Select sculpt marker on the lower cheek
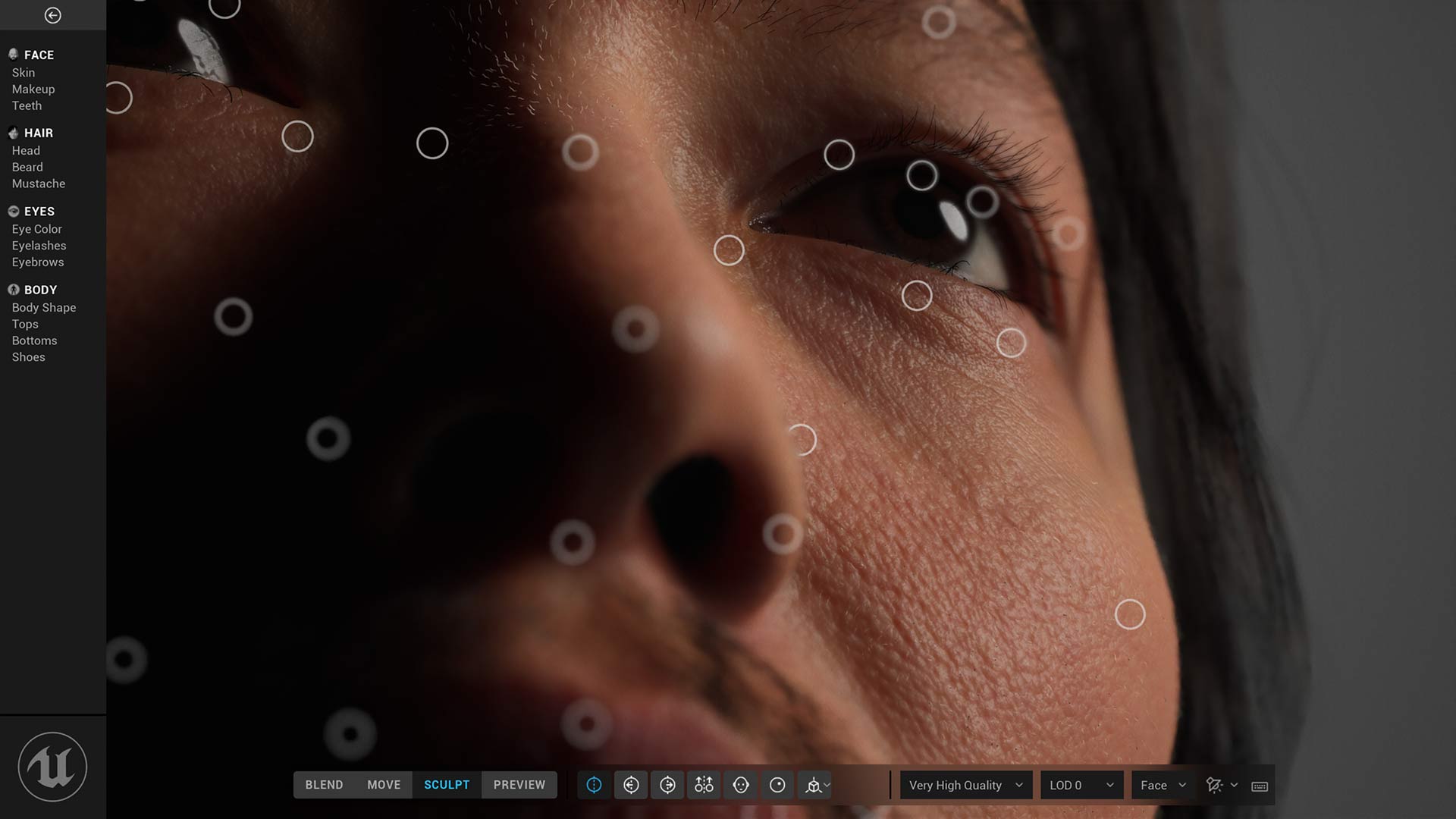The image size is (1456, 819). click(x=1130, y=614)
